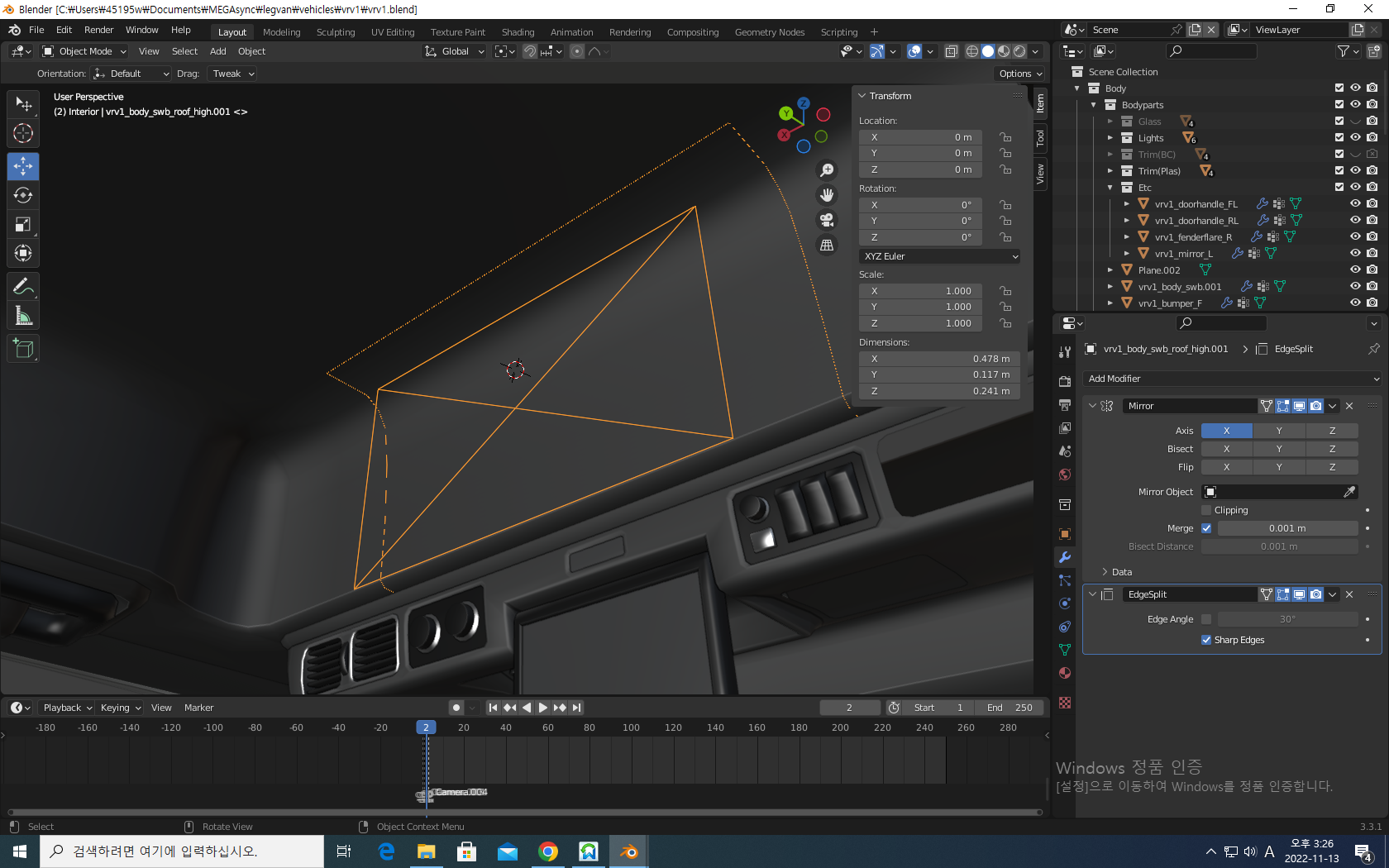Switch to the UV Editing workspace tab
The image size is (1389, 868).
pos(392,32)
